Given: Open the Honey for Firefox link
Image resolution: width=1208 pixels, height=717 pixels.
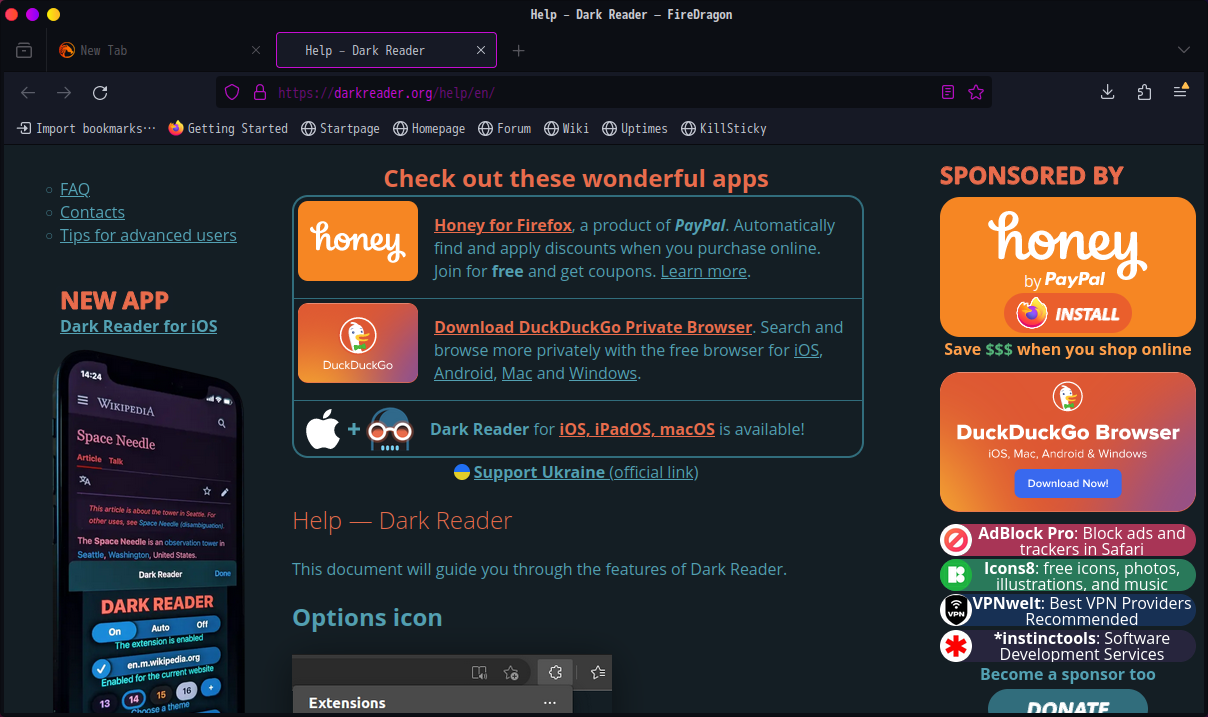Looking at the screenshot, I should click(503, 225).
